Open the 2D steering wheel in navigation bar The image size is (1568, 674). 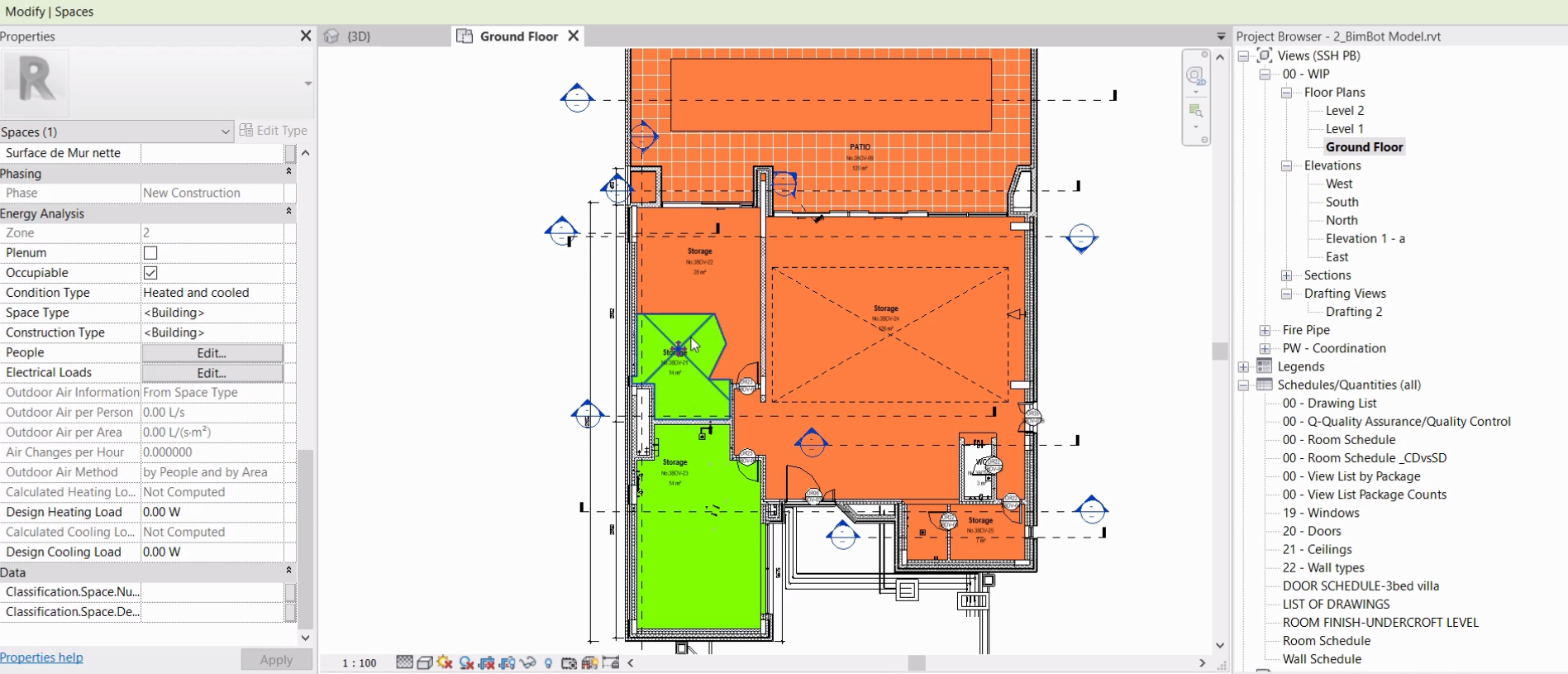coord(1195,76)
